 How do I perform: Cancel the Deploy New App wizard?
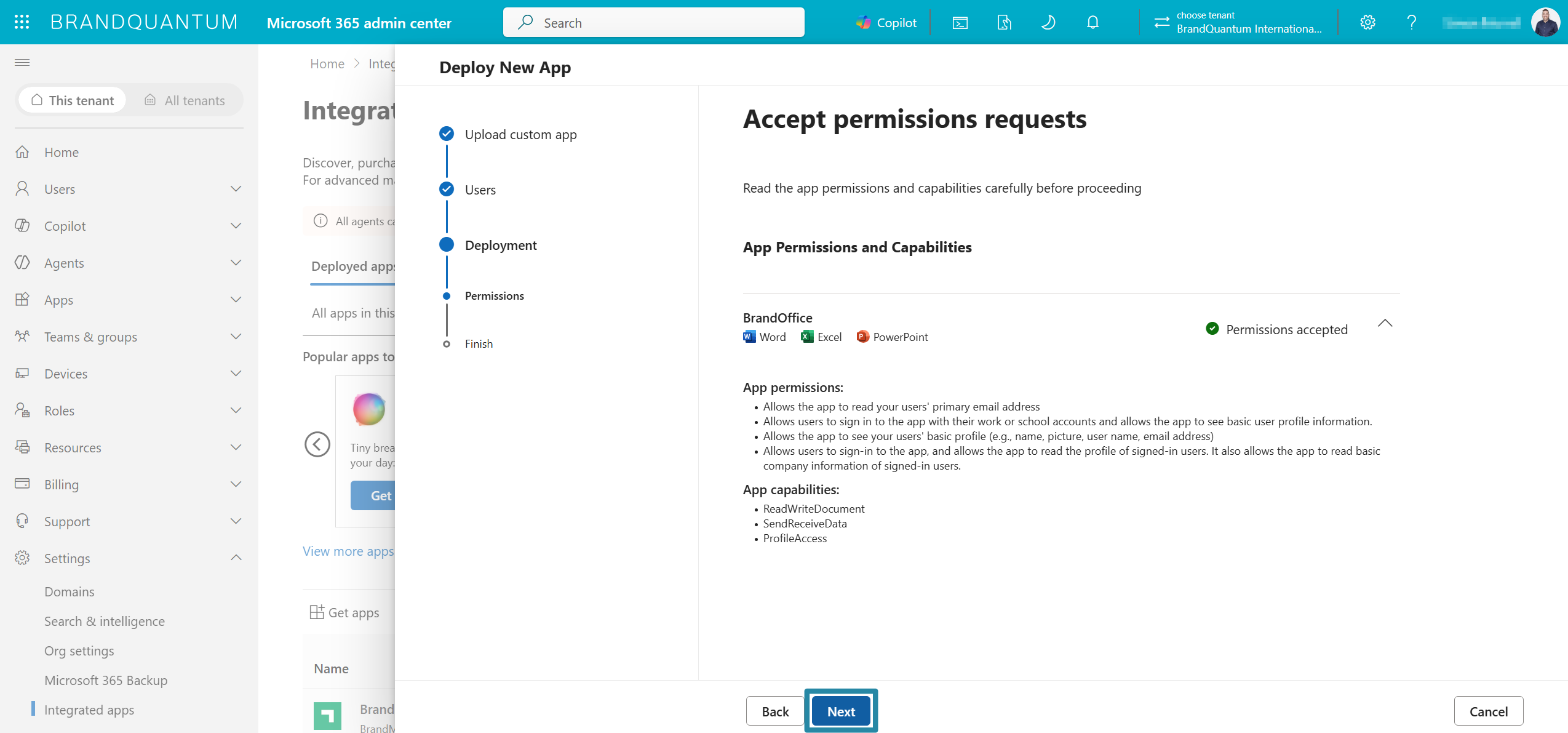point(1489,711)
